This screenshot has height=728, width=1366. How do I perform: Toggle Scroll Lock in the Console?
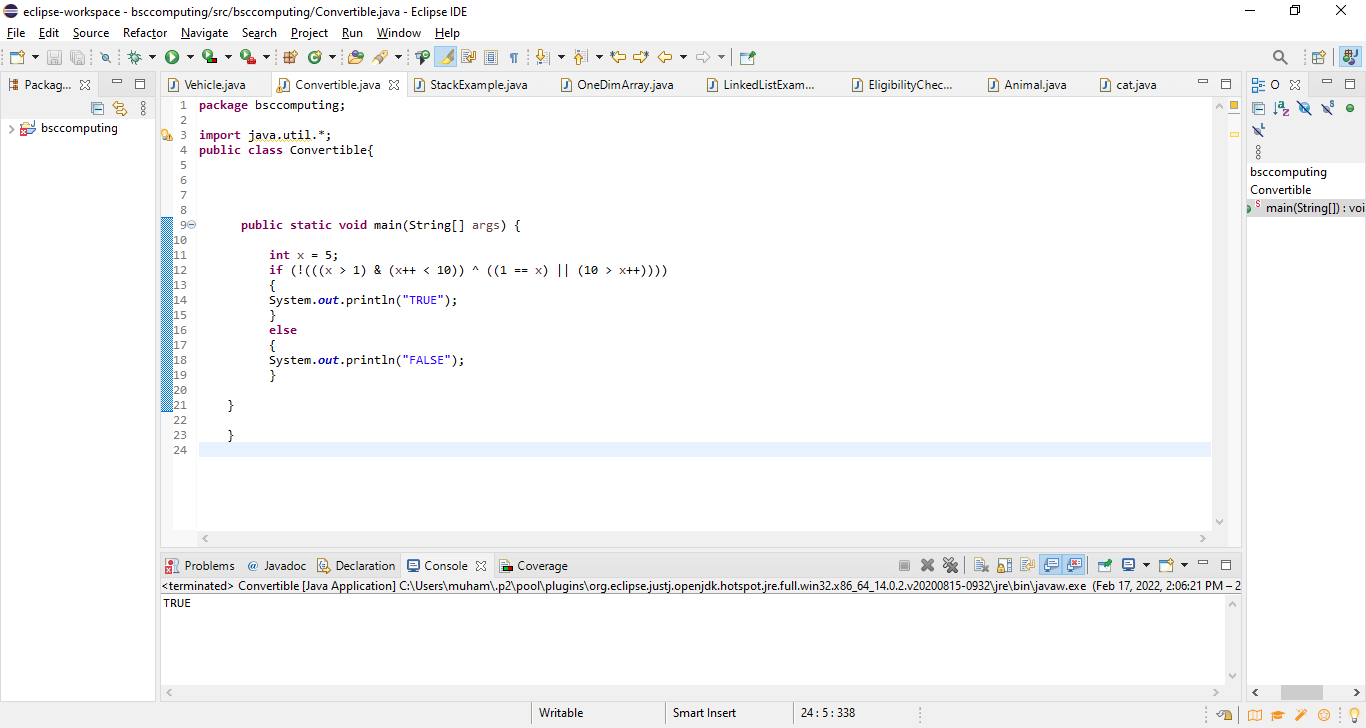(1004, 564)
